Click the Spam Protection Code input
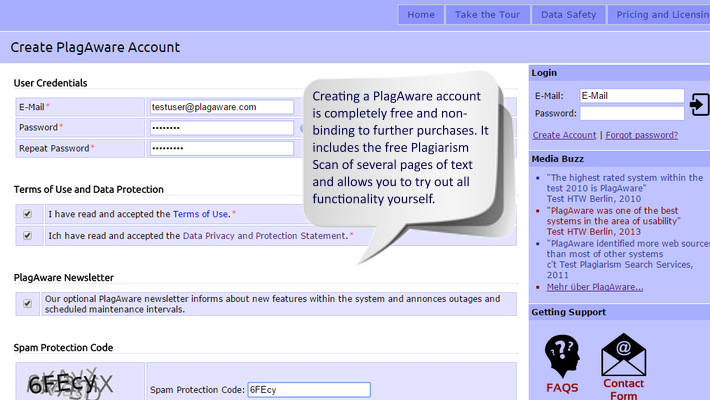The height and width of the screenshot is (400, 710). pos(309,390)
